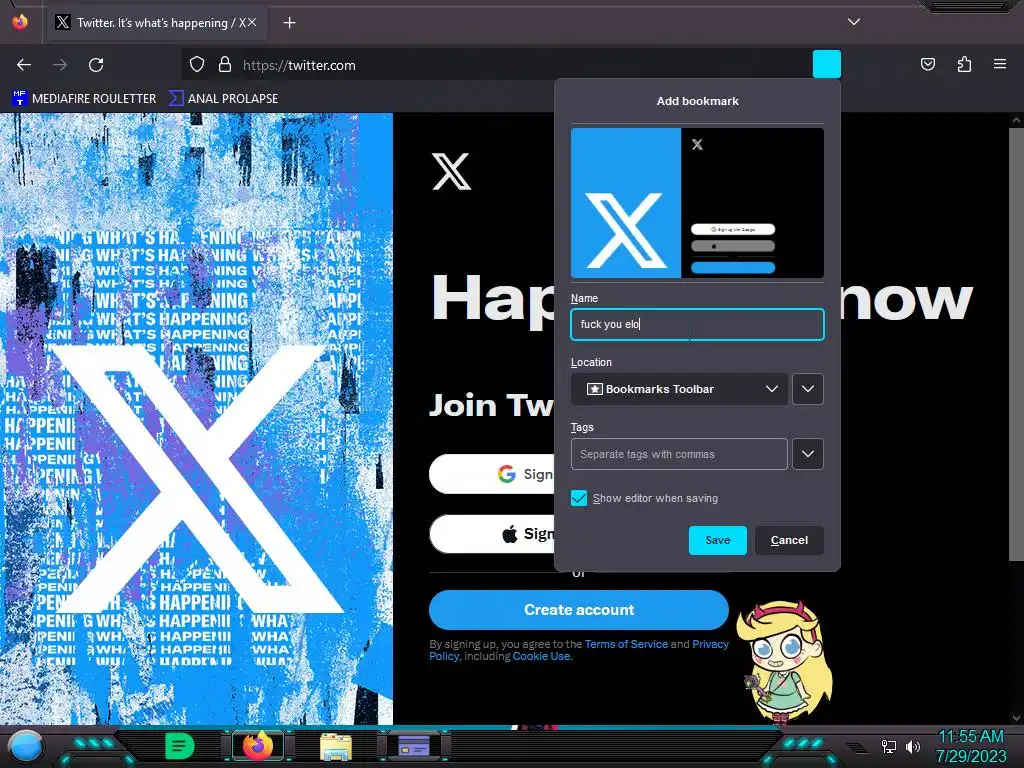Click the page vertical scrollbar

pos(1016,343)
